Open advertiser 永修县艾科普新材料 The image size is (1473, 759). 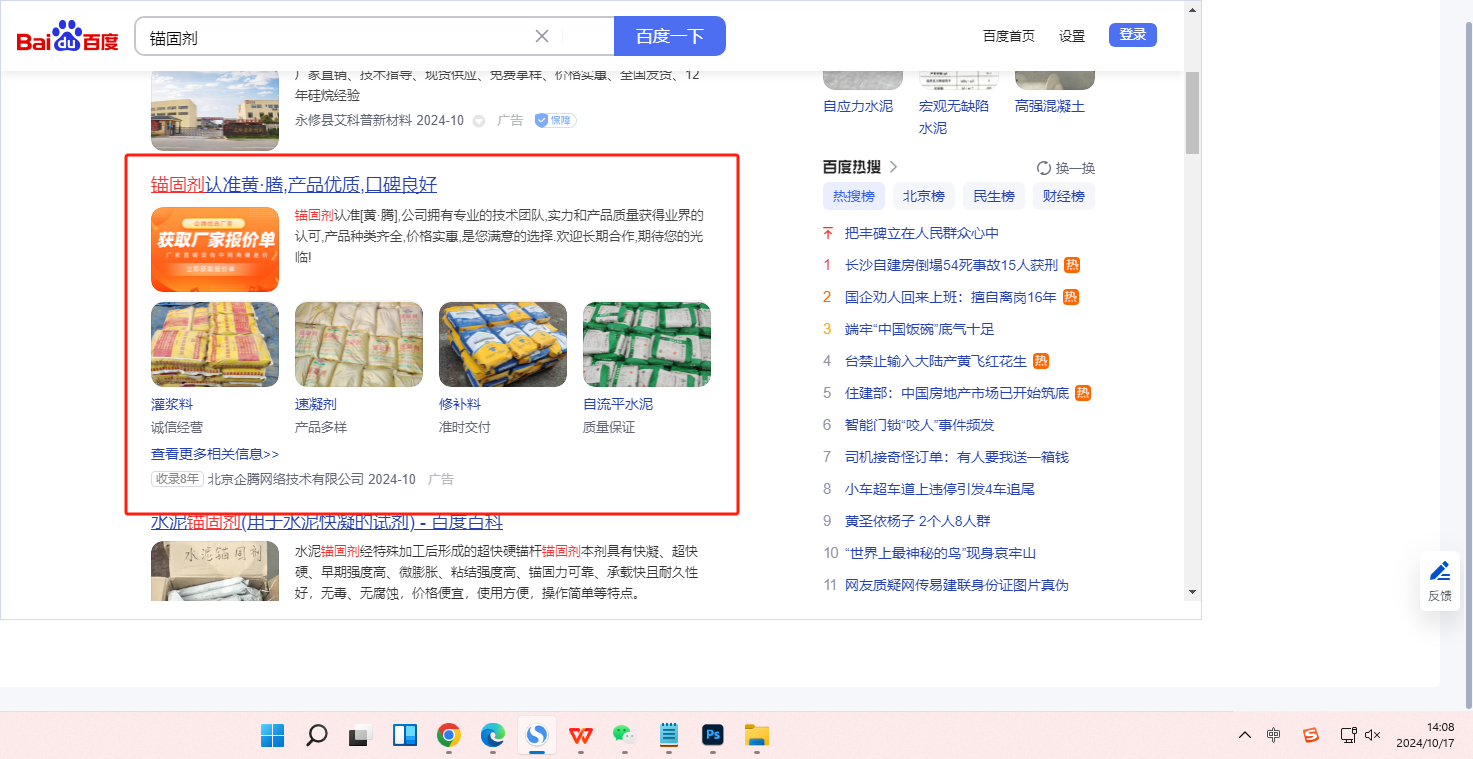click(353, 120)
